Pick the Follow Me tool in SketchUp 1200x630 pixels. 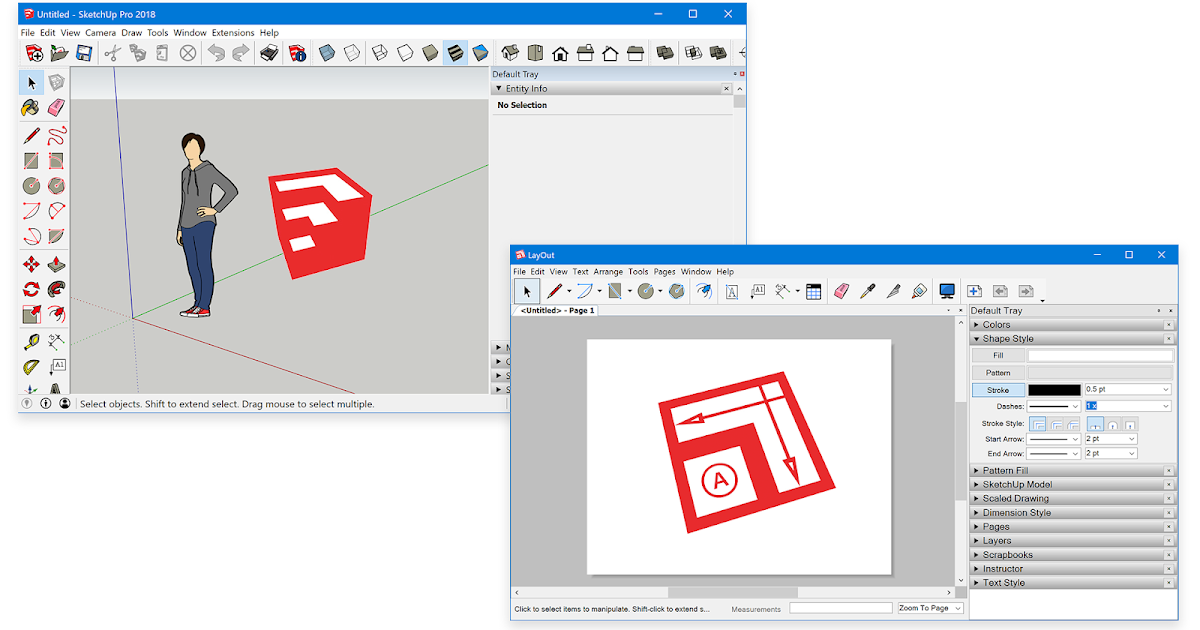coord(57,290)
